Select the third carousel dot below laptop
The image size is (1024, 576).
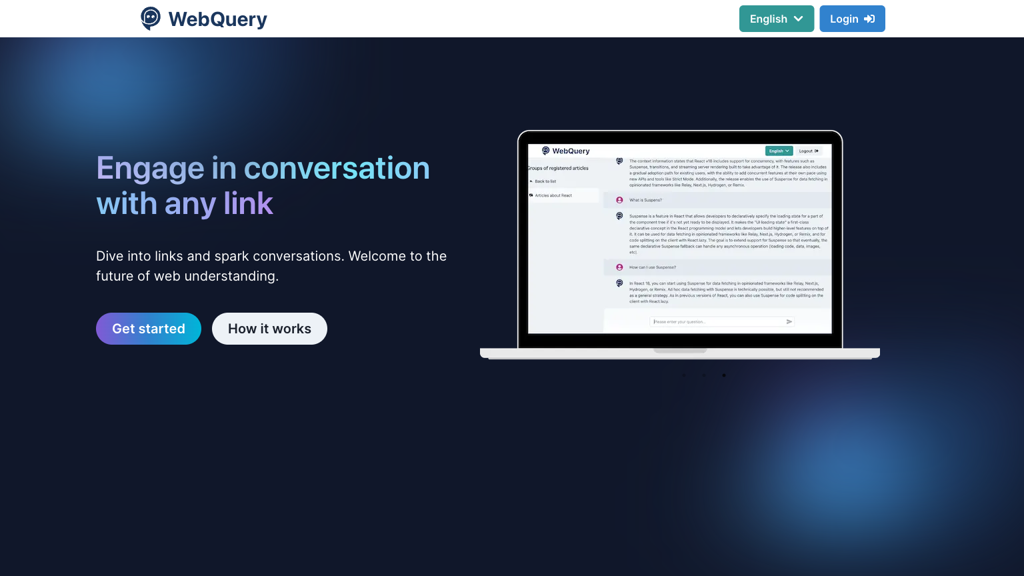[x=724, y=376]
